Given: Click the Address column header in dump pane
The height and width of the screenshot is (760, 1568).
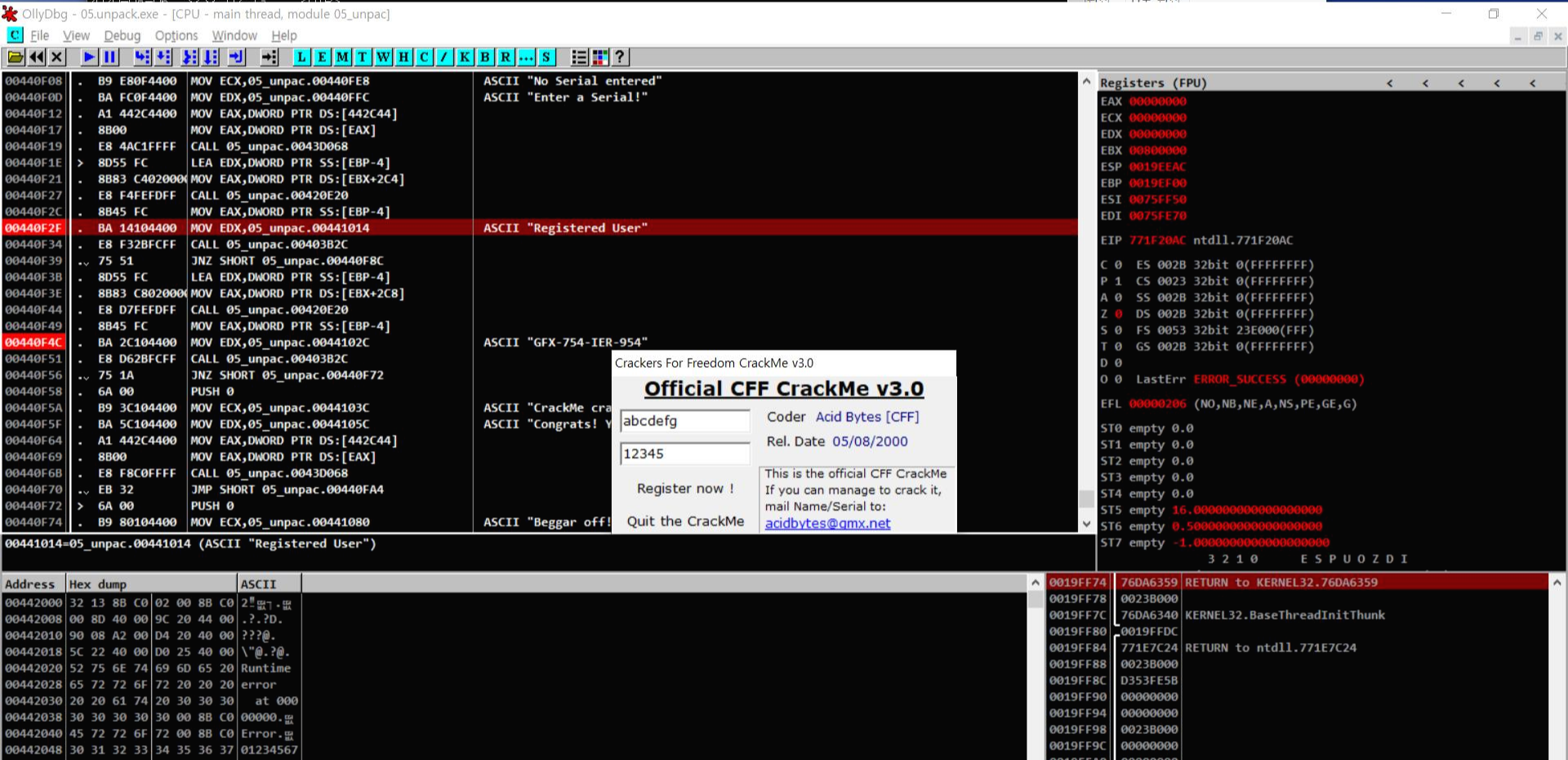Looking at the screenshot, I should [x=34, y=583].
